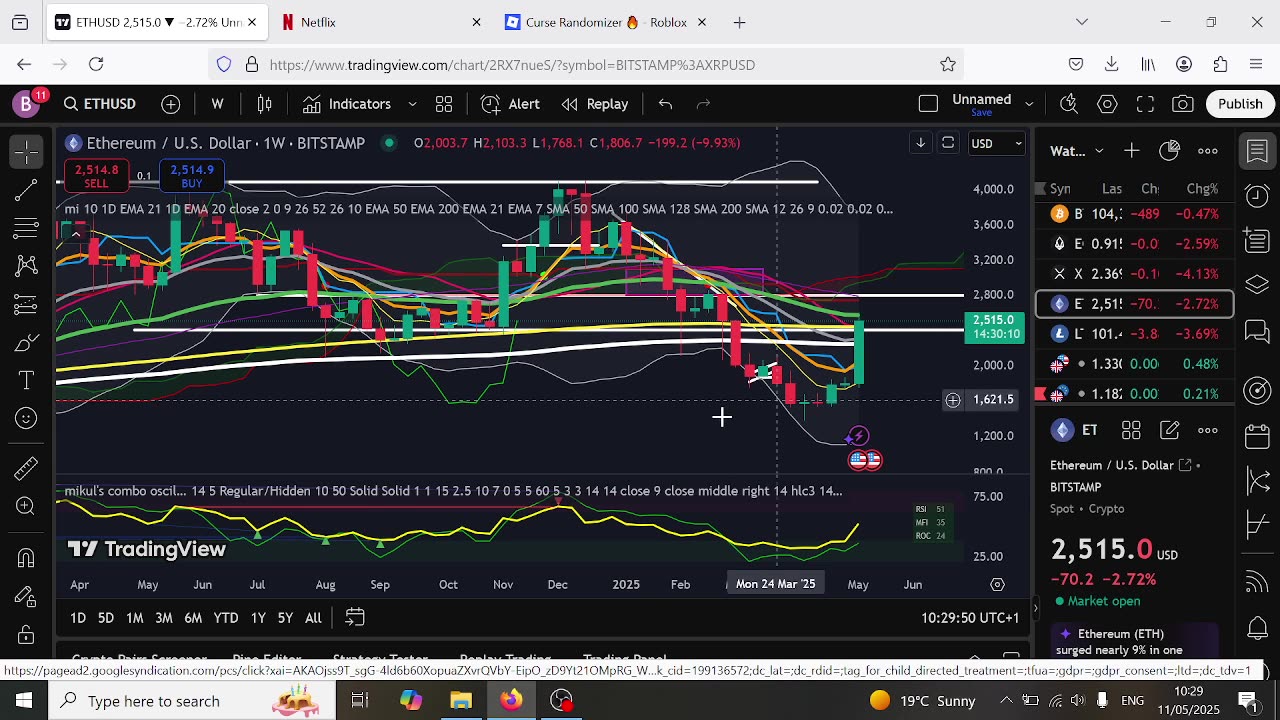The width and height of the screenshot is (1280, 720).
Task: Take a chart snapshot with camera
Action: point(1183,104)
